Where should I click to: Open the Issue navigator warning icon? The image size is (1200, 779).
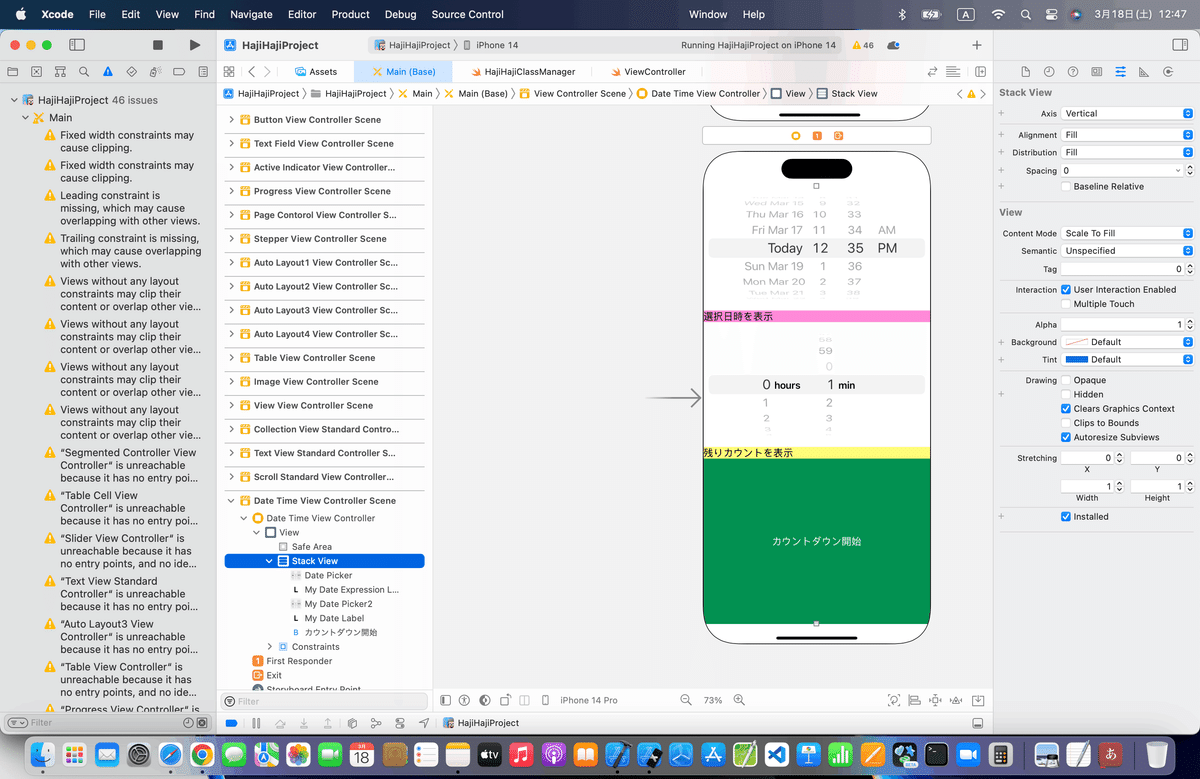coord(108,72)
